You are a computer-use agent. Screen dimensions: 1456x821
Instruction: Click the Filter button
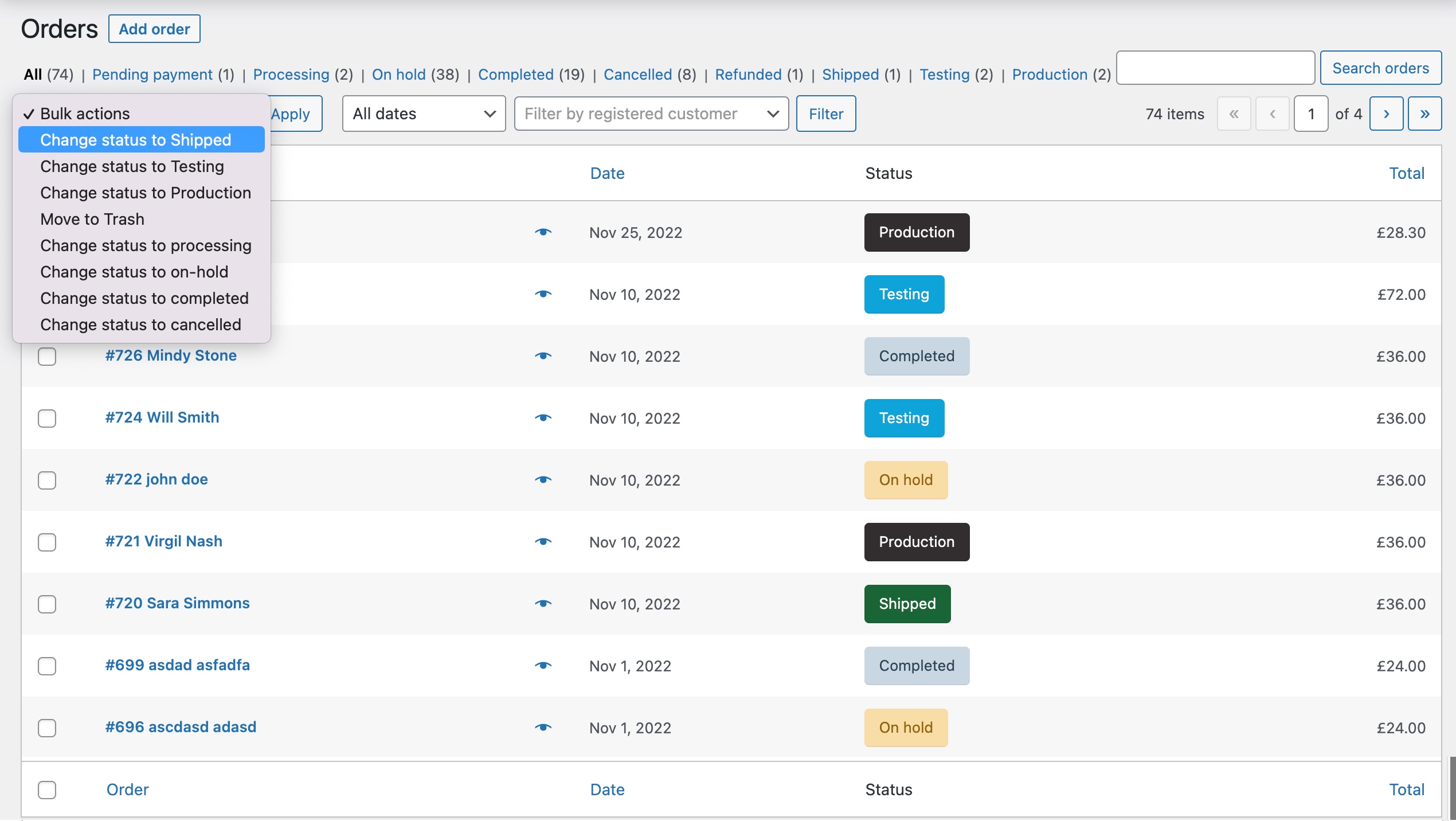(x=826, y=113)
